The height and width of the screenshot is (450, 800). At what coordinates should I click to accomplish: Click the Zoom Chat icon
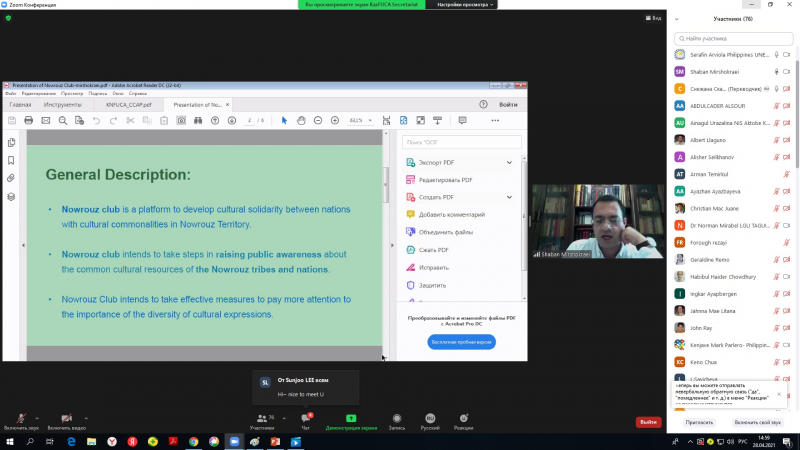[x=306, y=419]
